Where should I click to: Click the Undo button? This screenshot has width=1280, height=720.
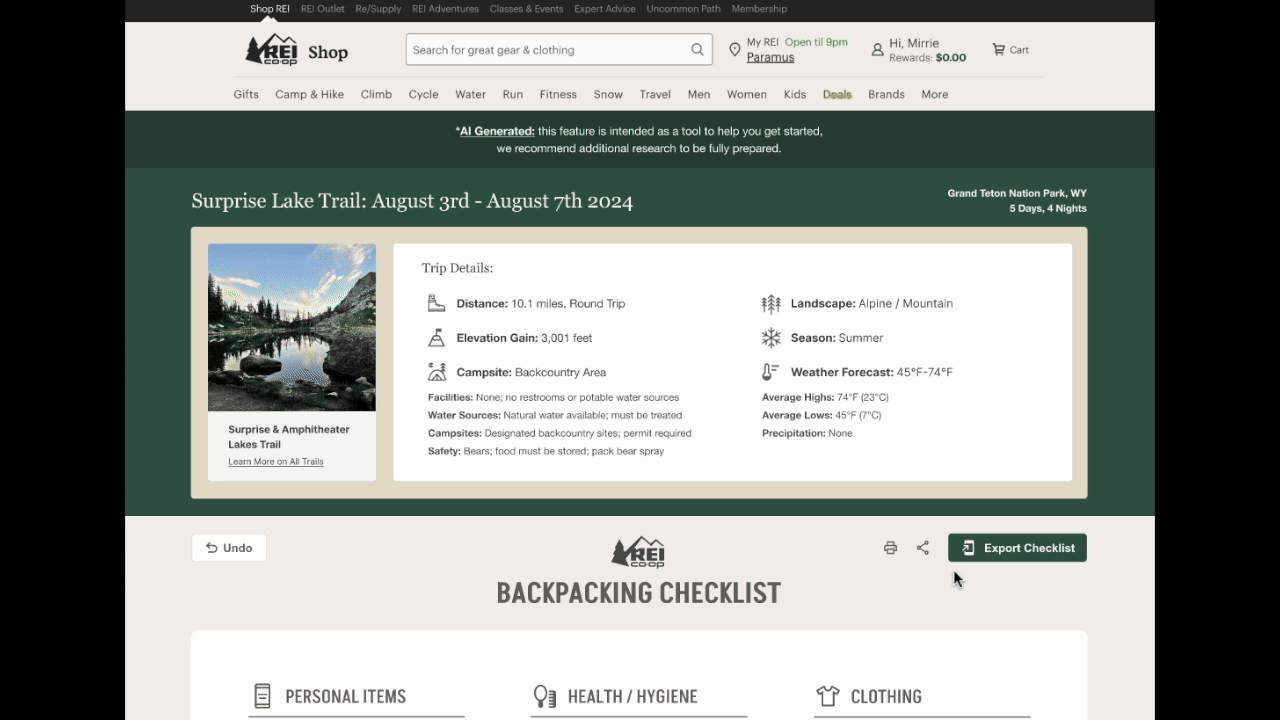(x=229, y=548)
